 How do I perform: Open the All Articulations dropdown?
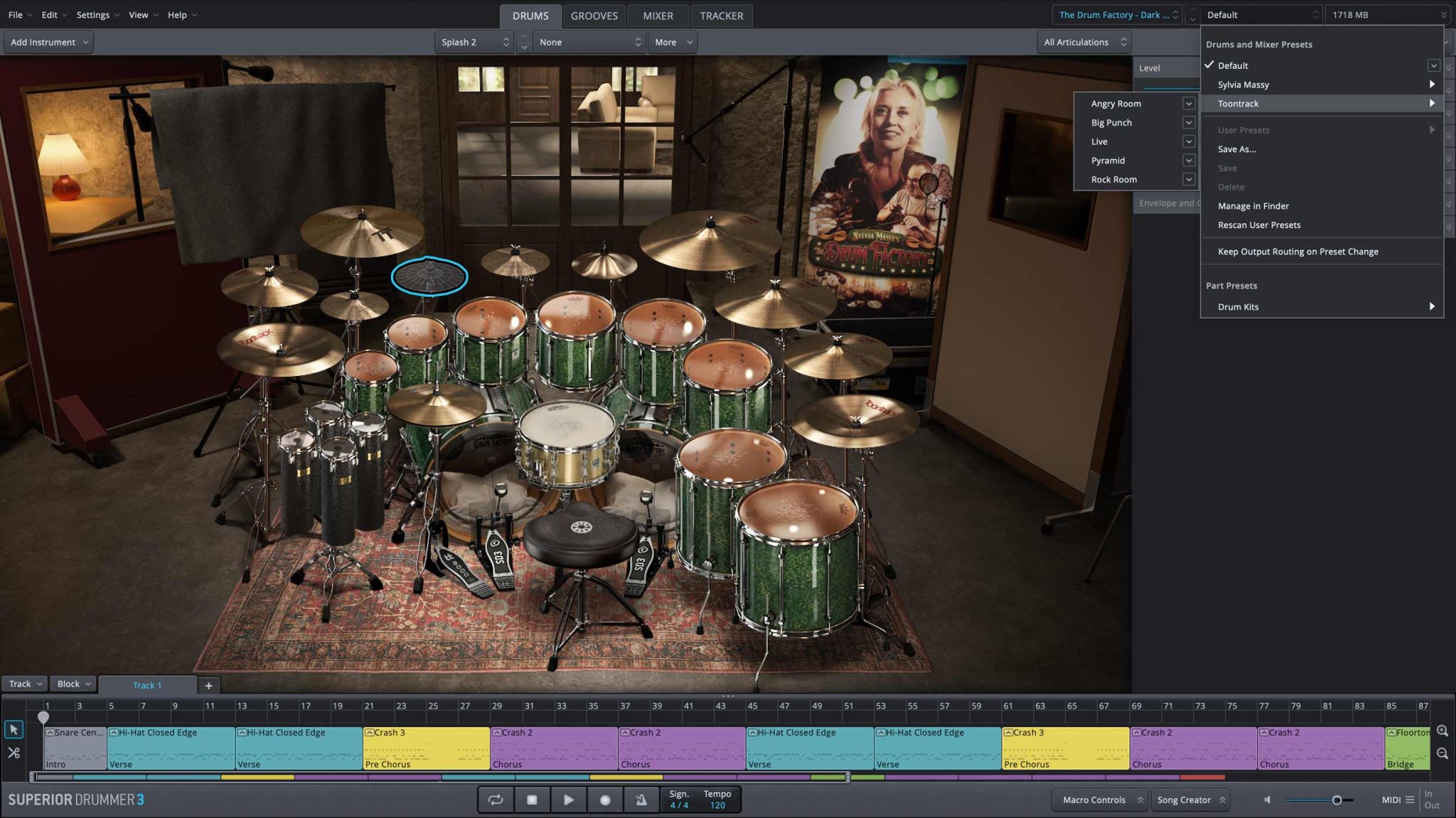(x=1084, y=42)
